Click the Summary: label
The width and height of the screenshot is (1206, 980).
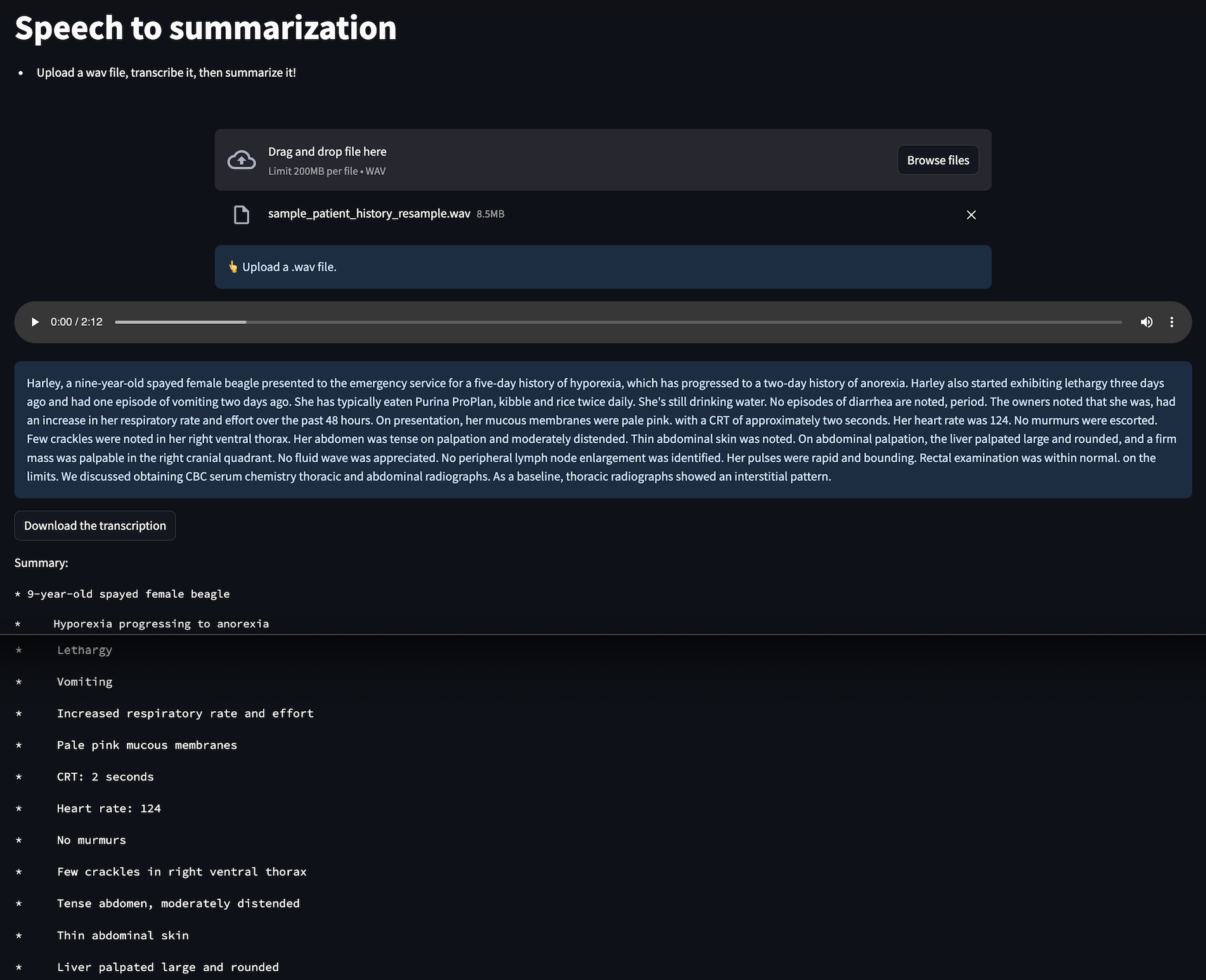pyautogui.click(x=41, y=563)
